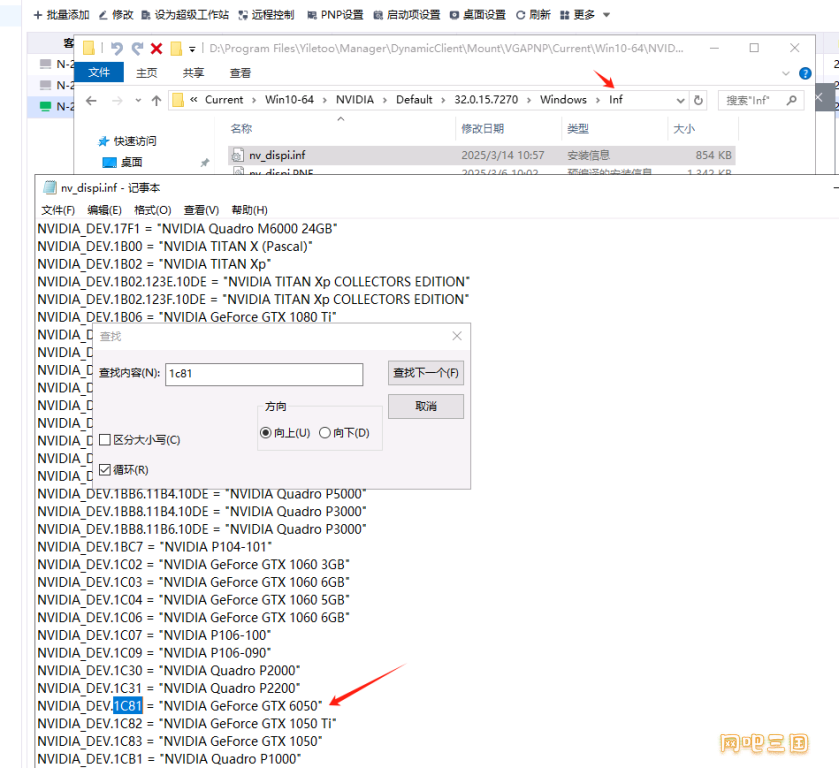Click 修改 in the manager toolbar
The image size is (839, 768).
[116, 15]
